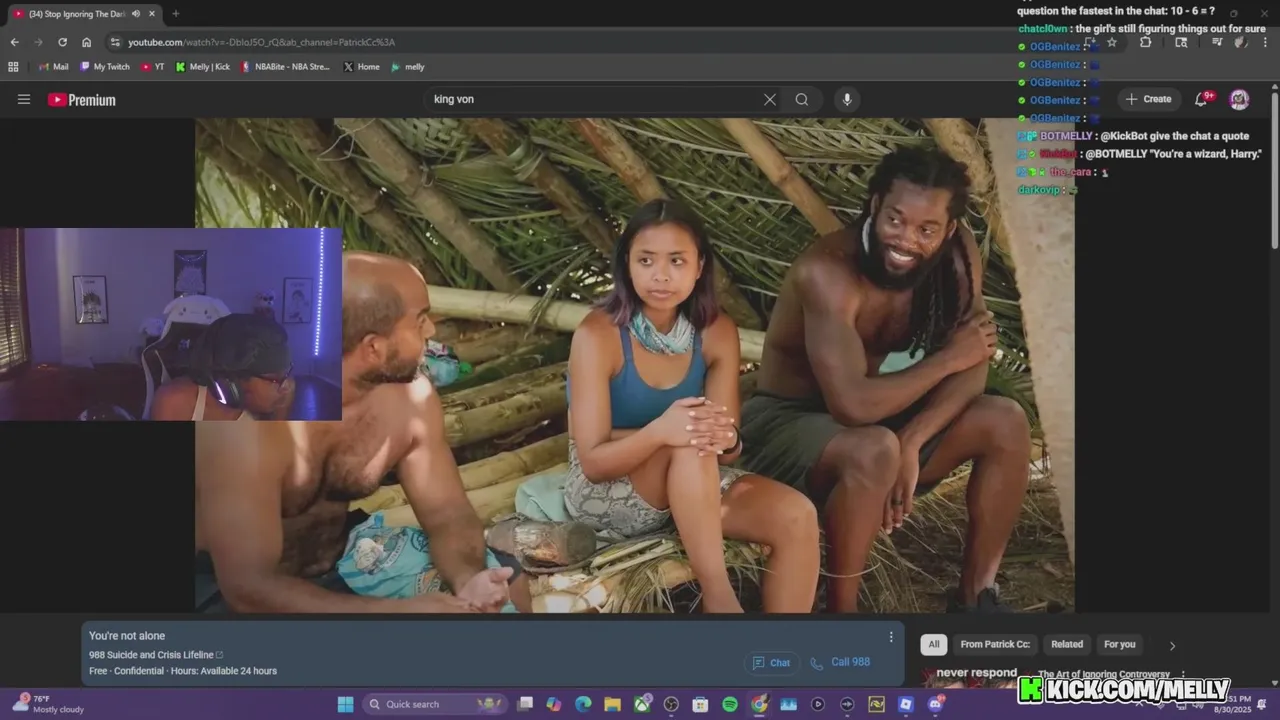Click the page vertical scrollbar

tap(1275, 170)
